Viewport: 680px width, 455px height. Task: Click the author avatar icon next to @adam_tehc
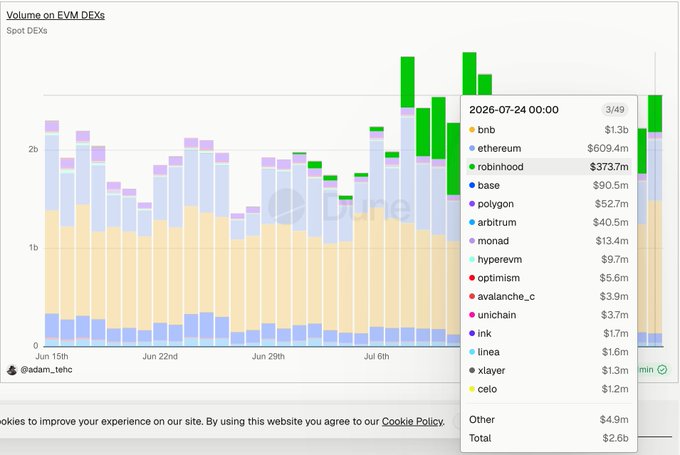[x=12, y=370]
